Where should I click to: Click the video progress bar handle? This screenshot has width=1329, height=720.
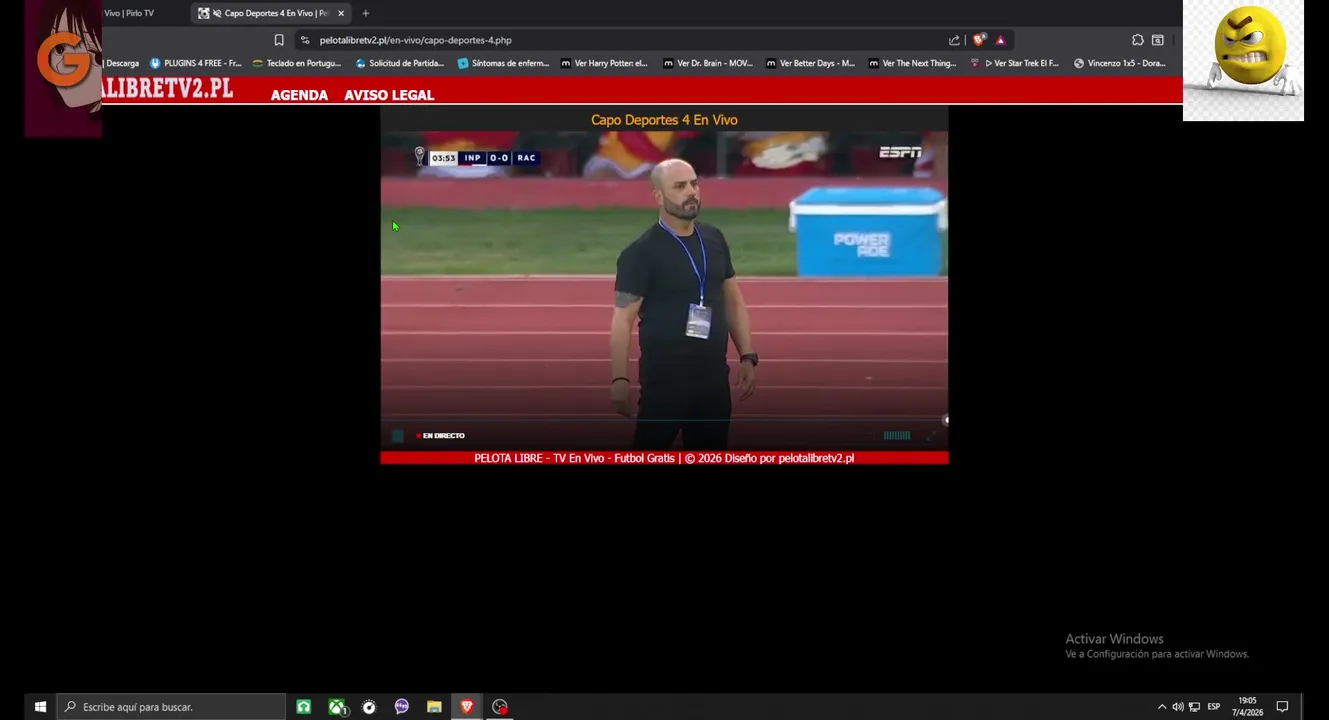point(945,420)
